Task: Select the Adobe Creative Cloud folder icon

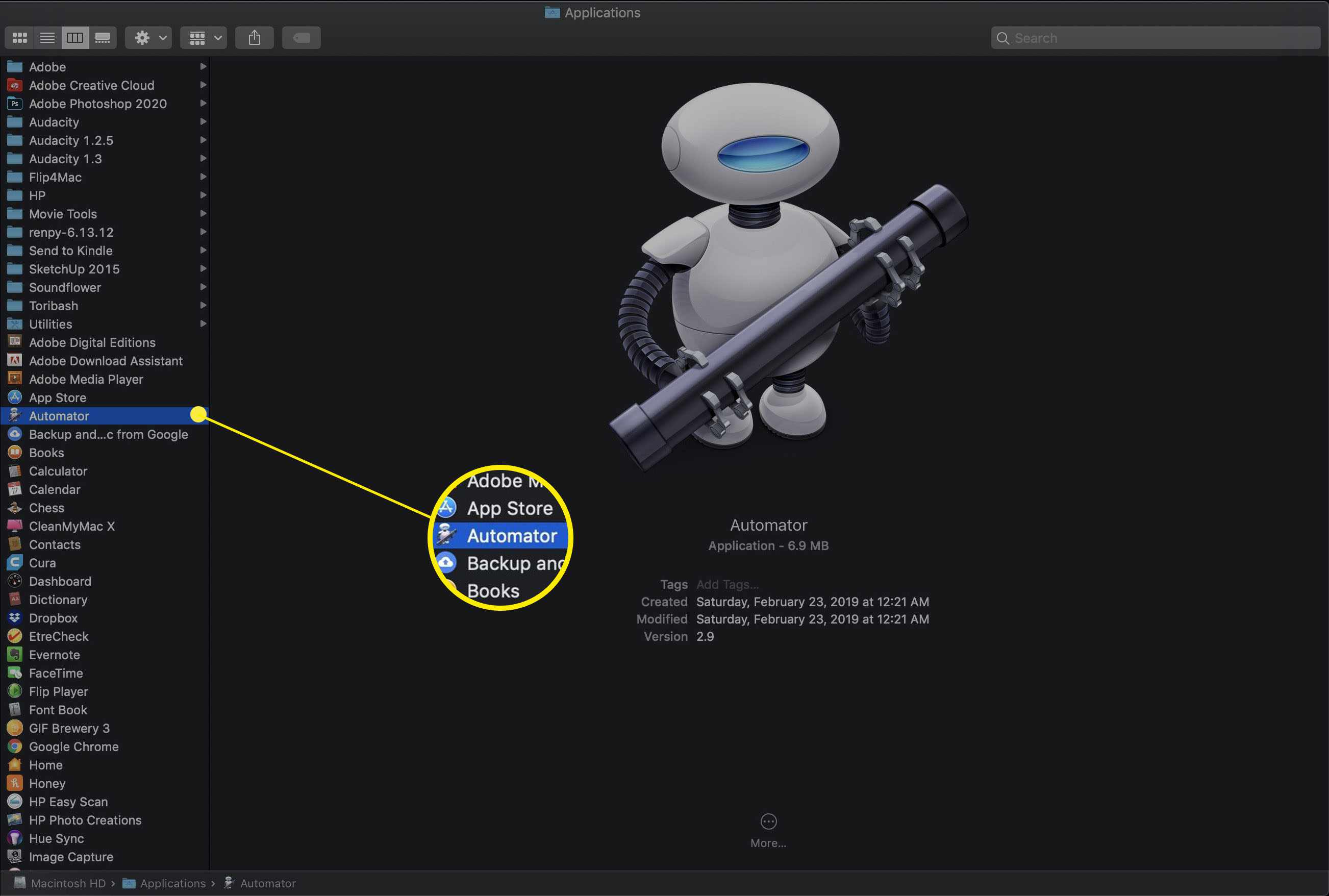Action: coord(15,85)
